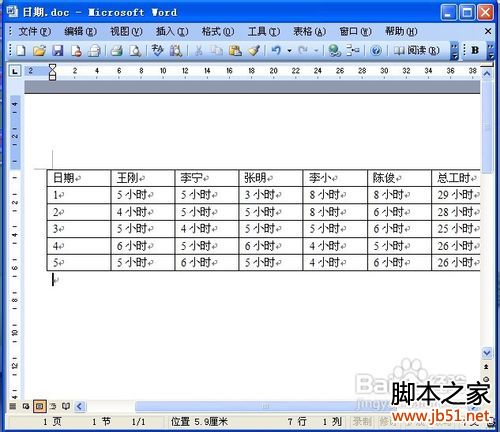Click vertical scrollbar down arrow
Screen dimensions: 500x432
[x=487, y=353]
